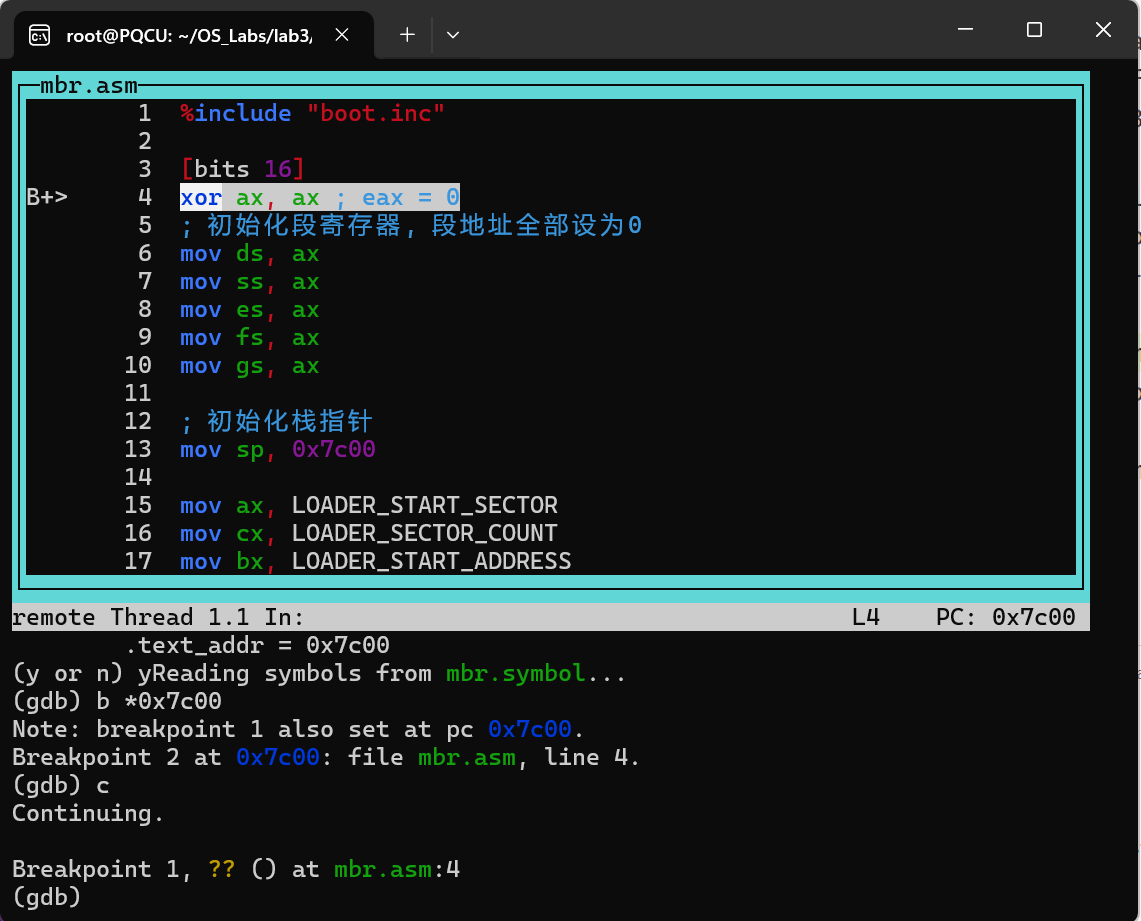Click the mov bx, LOADER_START_ADDRESS line
Viewport: 1141px width, 921px height.
point(375,562)
